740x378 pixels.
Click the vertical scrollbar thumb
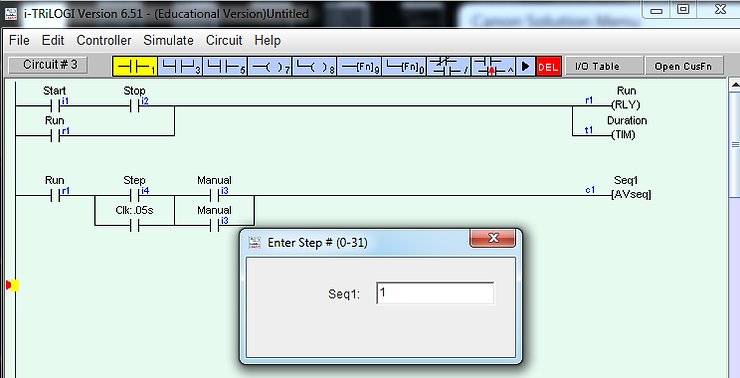tap(735, 144)
